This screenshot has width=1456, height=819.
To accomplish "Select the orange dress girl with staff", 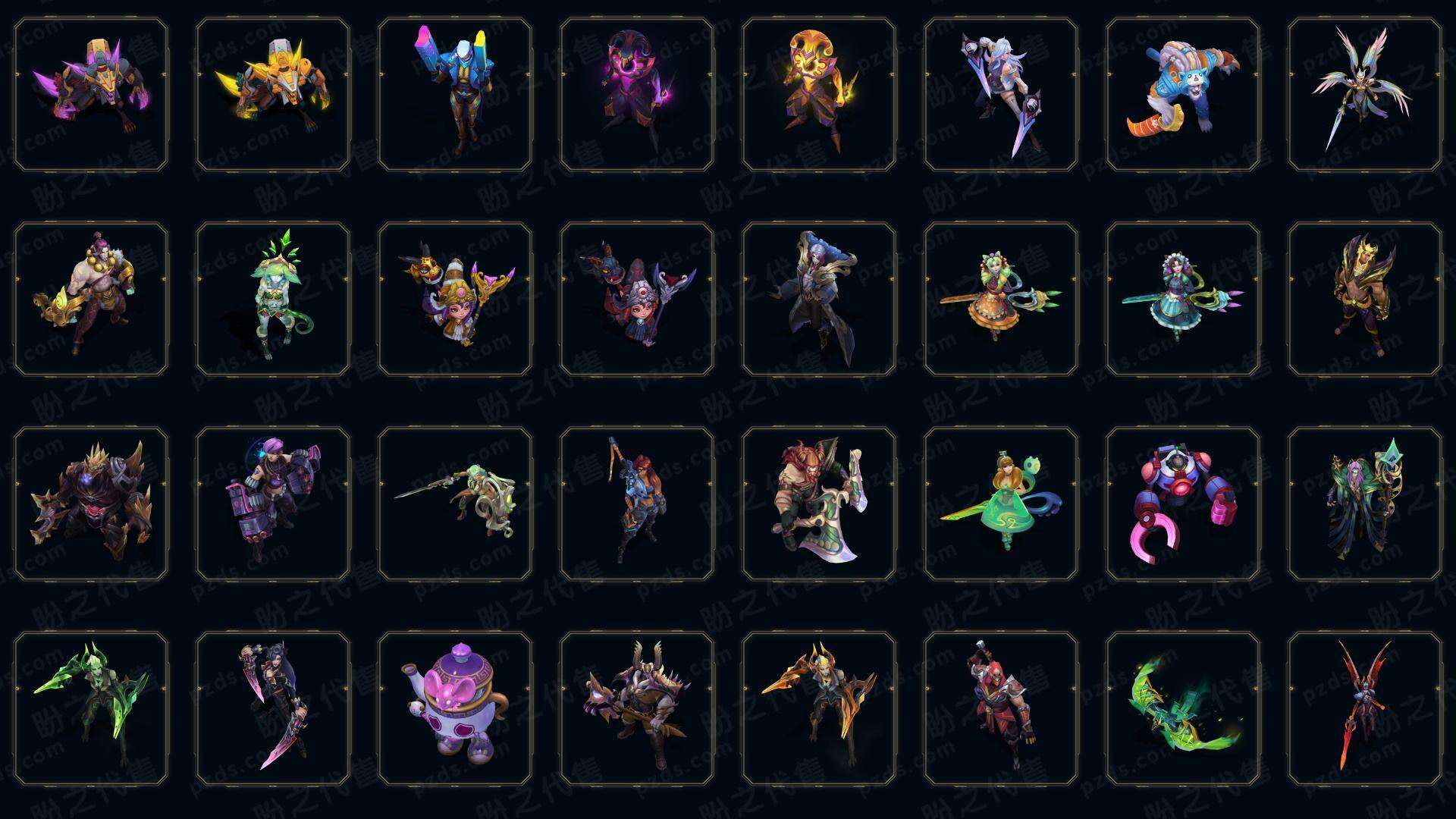I will [x=1001, y=299].
